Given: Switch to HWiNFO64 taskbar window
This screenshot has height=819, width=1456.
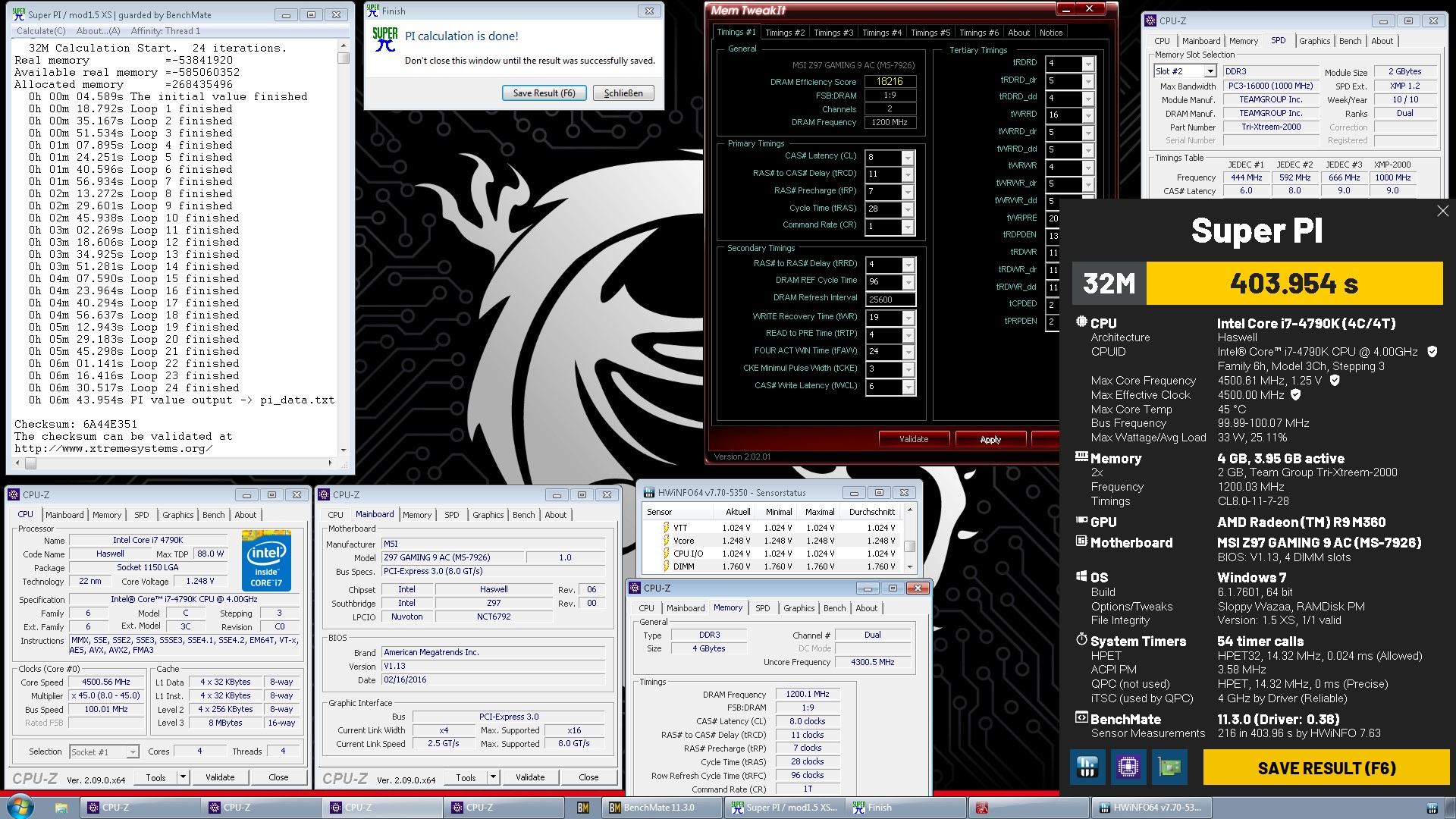Looking at the screenshot, I should [1151, 808].
